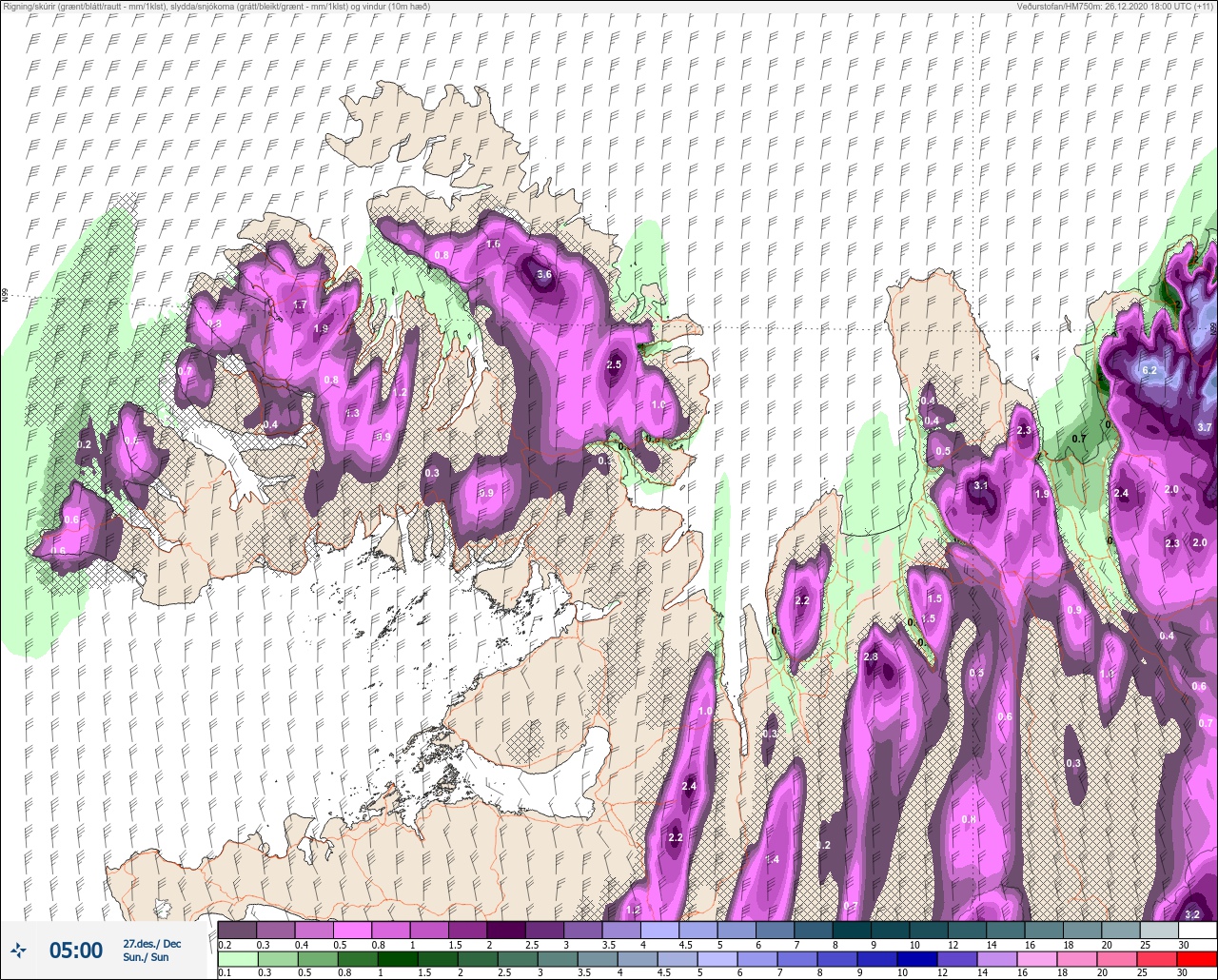Image resolution: width=1218 pixels, height=980 pixels.
Task: Select the light blue rain scale swatch labelled 5
Action: tap(717, 959)
